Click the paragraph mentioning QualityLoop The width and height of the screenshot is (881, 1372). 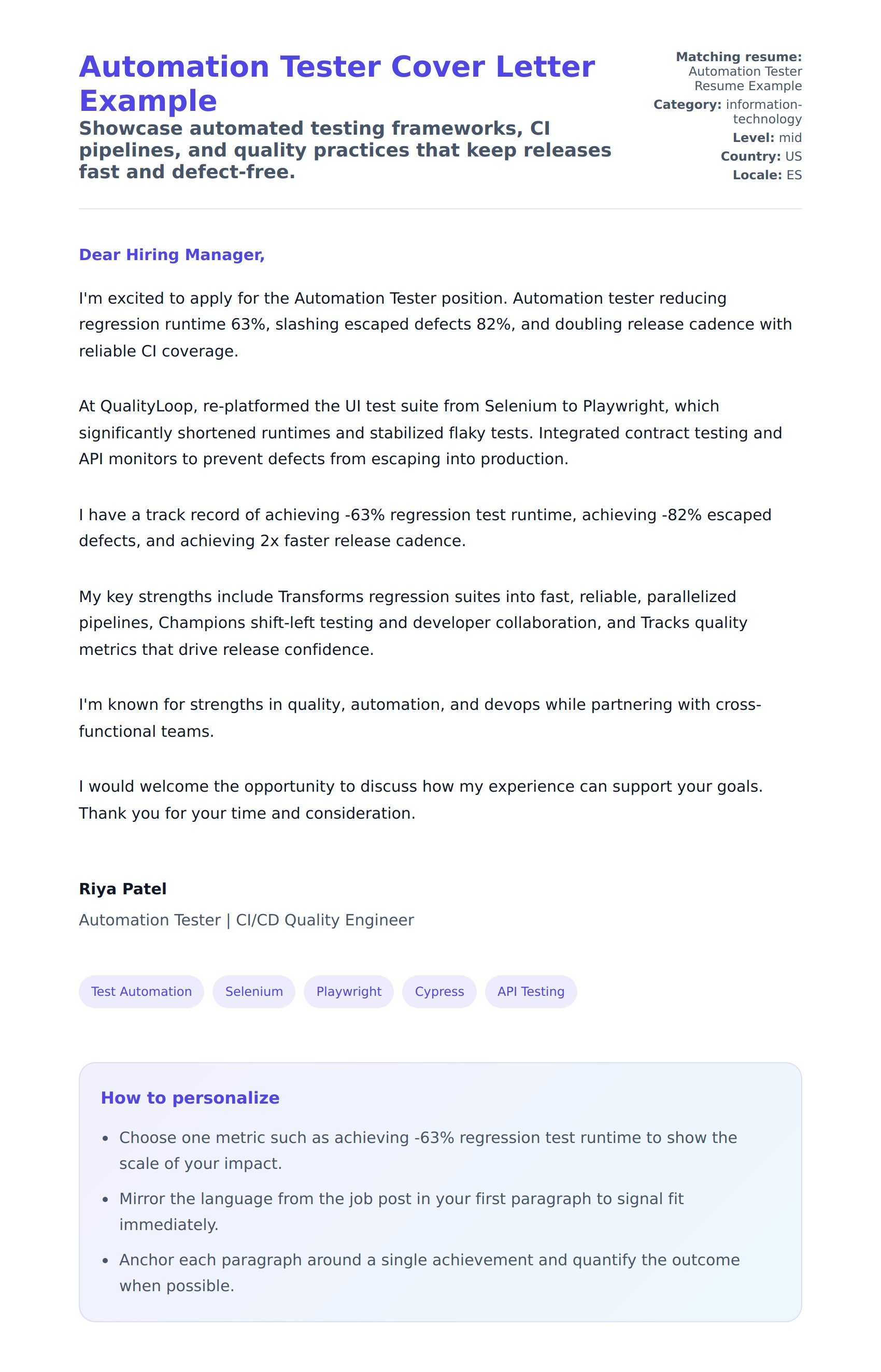(430, 432)
